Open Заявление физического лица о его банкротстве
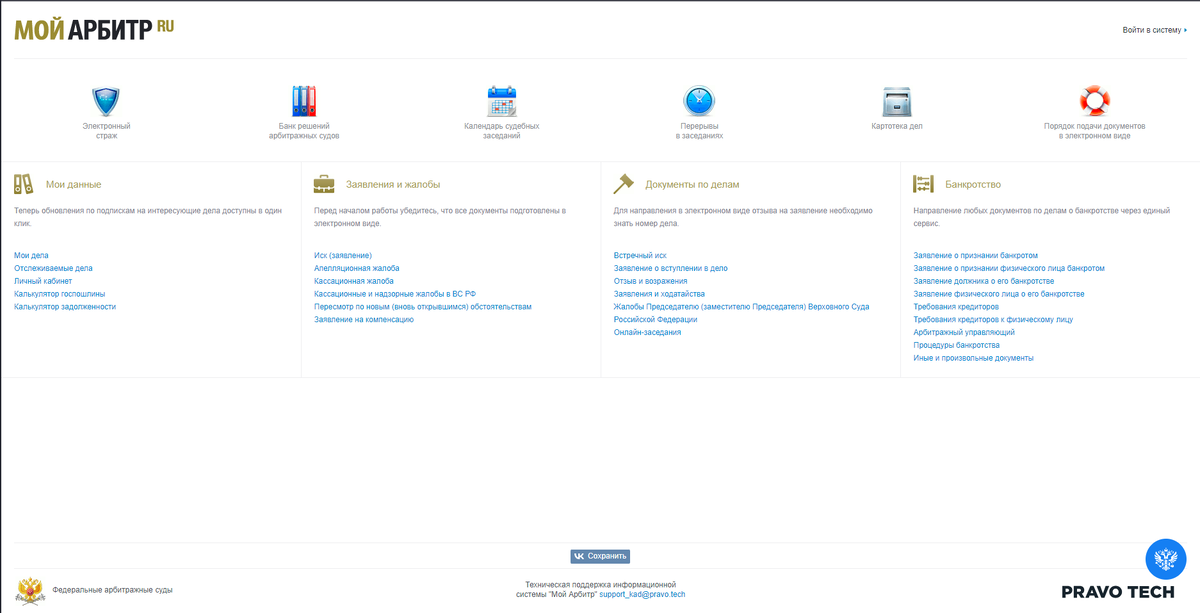The width and height of the screenshot is (1200, 613). point(999,294)
